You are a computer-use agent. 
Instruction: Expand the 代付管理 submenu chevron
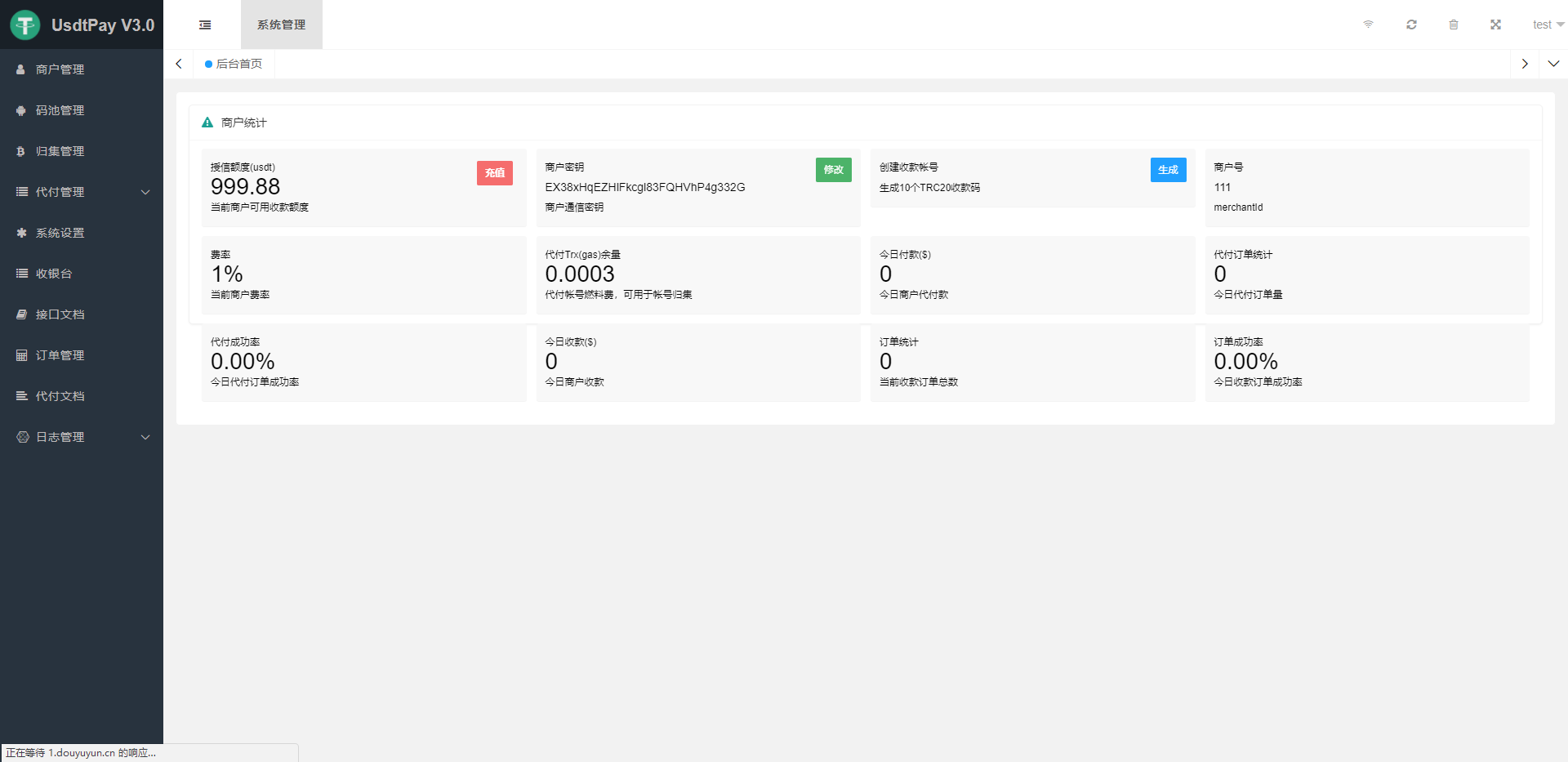(x=145, y=192)
